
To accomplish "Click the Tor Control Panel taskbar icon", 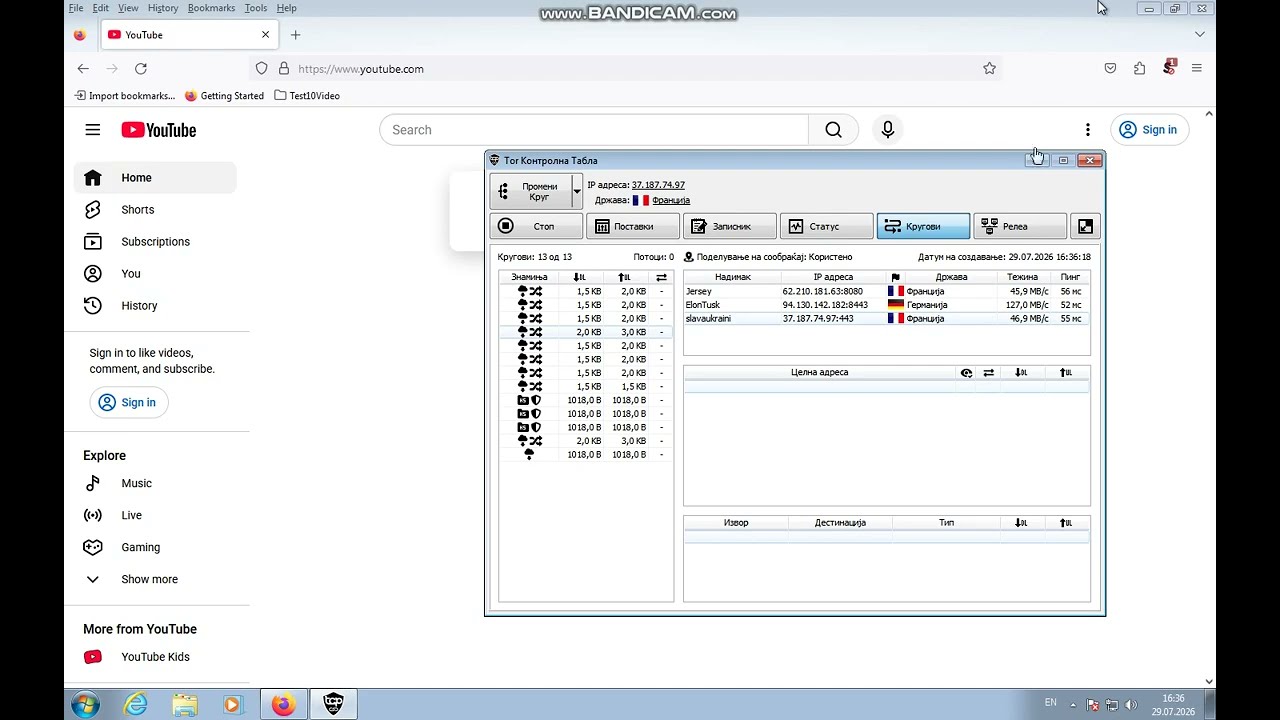I will point(334,704).
